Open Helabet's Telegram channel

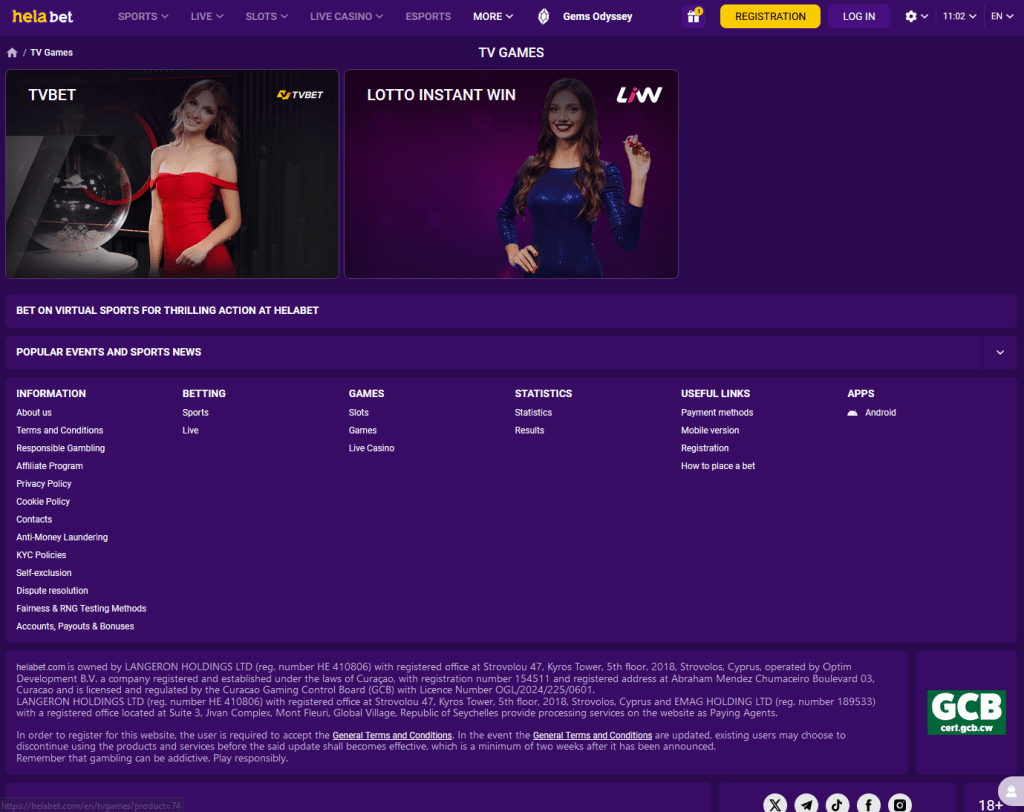(807, 805)
